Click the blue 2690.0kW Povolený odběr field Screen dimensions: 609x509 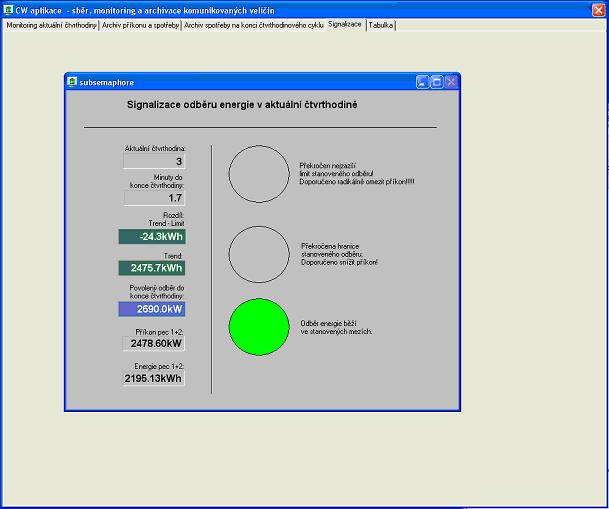click(152, 309)
